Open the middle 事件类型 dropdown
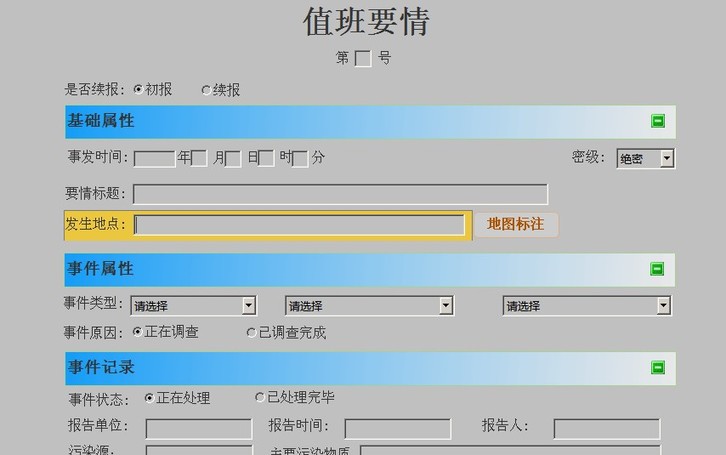 point(446,306)
